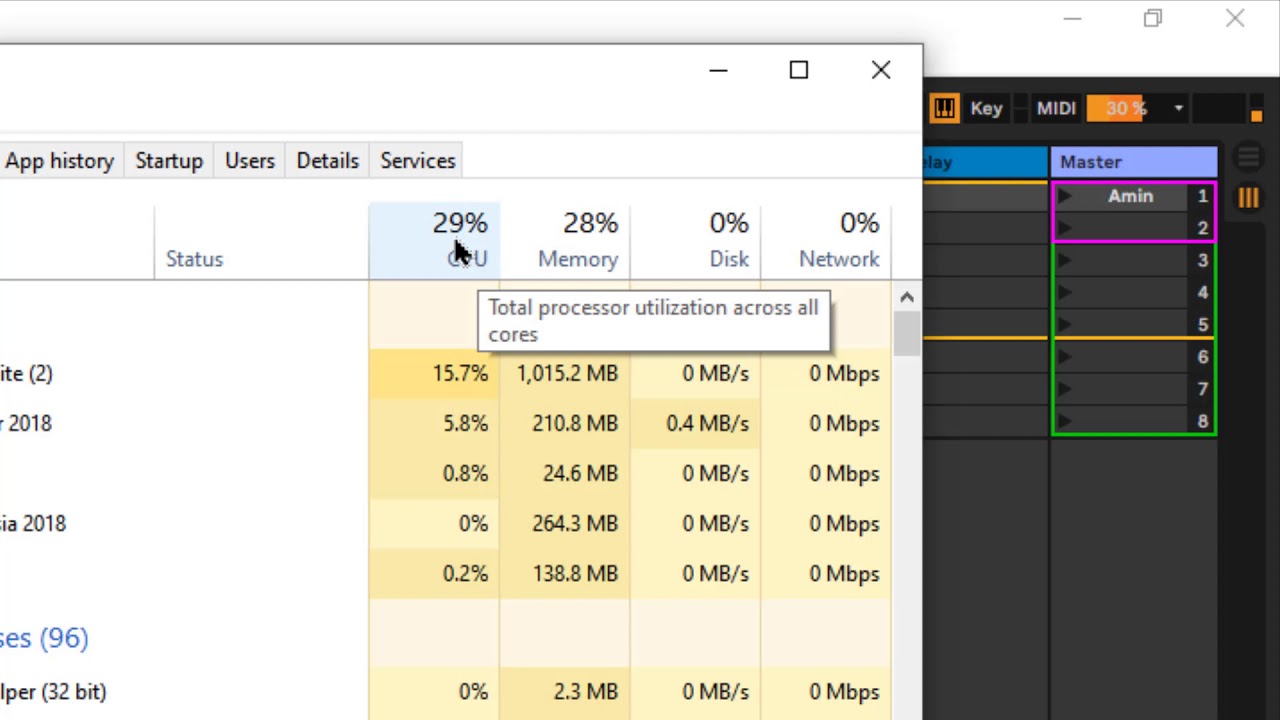This screenshot has width=1280, height=720.
Task: Switch to Arrangement view selector icon
Action: tap(1248, 158)
